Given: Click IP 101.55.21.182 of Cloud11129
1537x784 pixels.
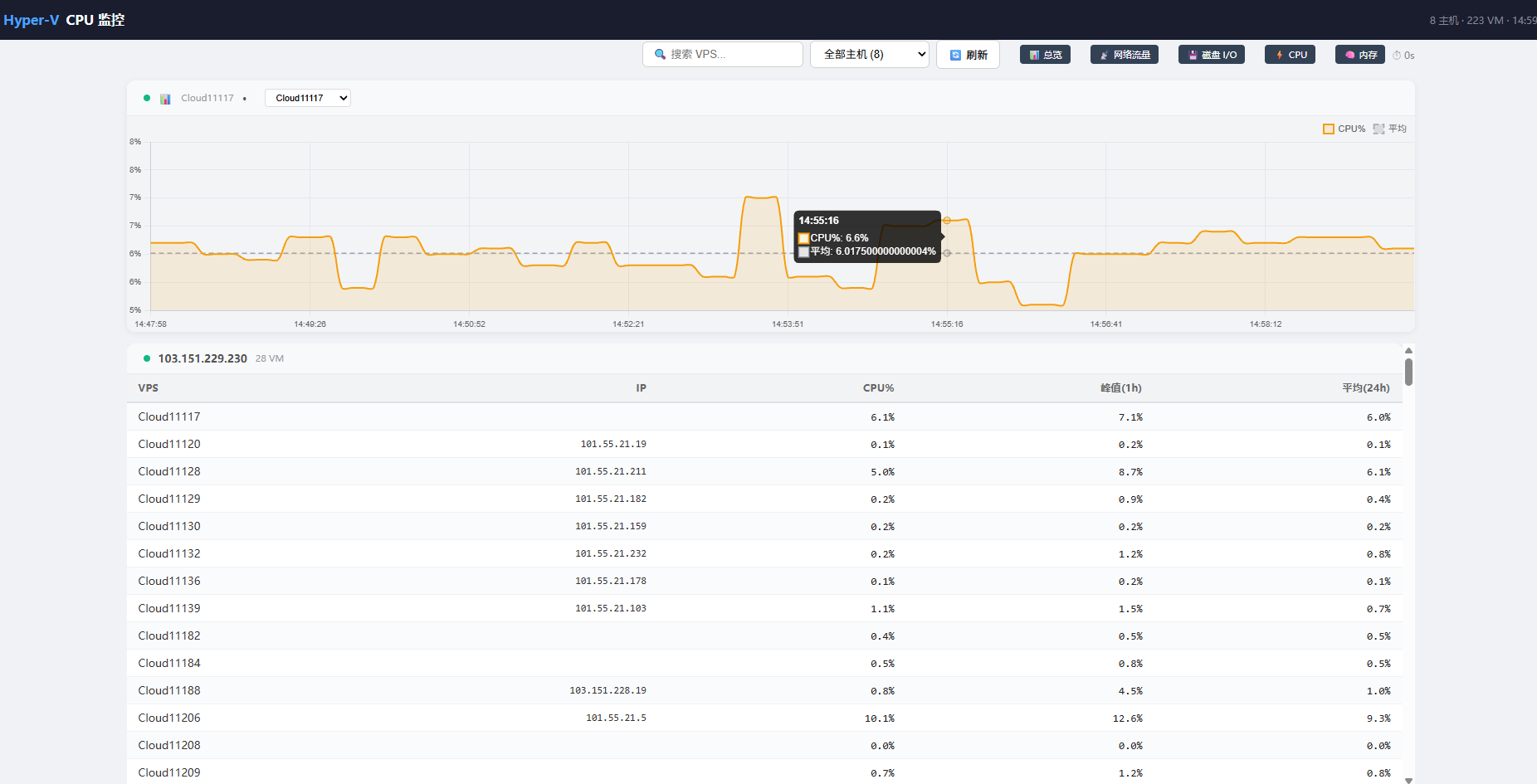Looking at the screenshot, I should point(611,499).
